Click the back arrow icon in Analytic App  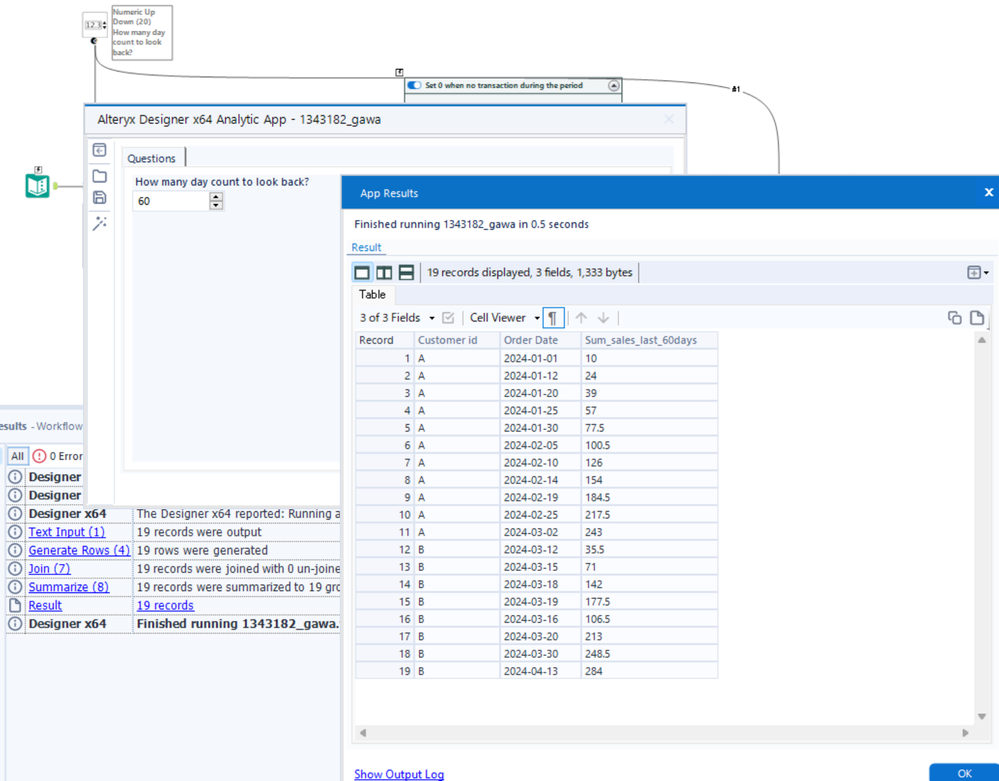pos(99,150)
